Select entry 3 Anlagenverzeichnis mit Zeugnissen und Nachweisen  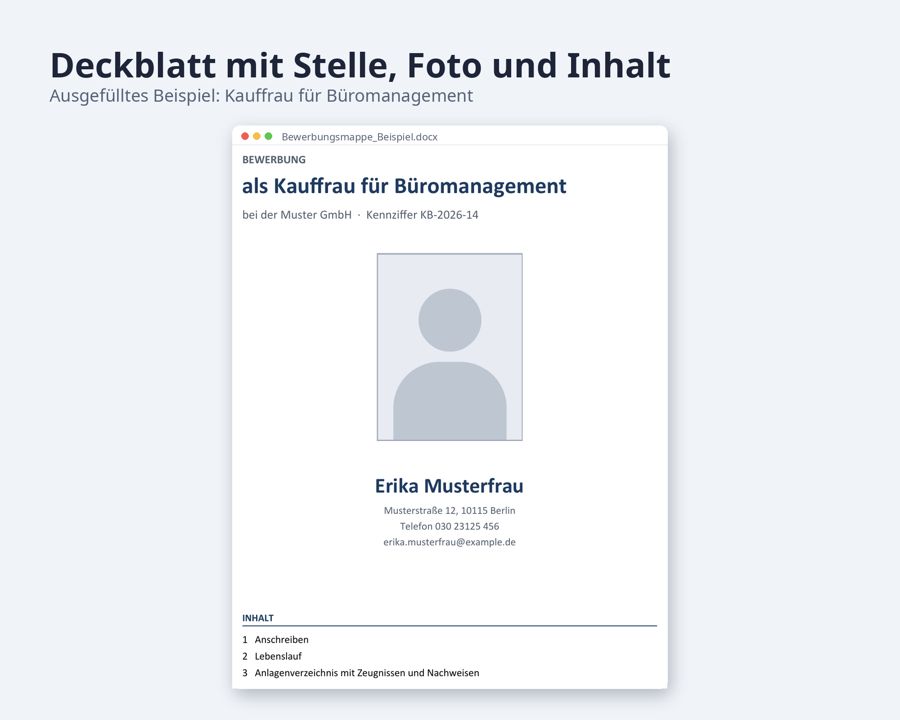click(360, 673)
